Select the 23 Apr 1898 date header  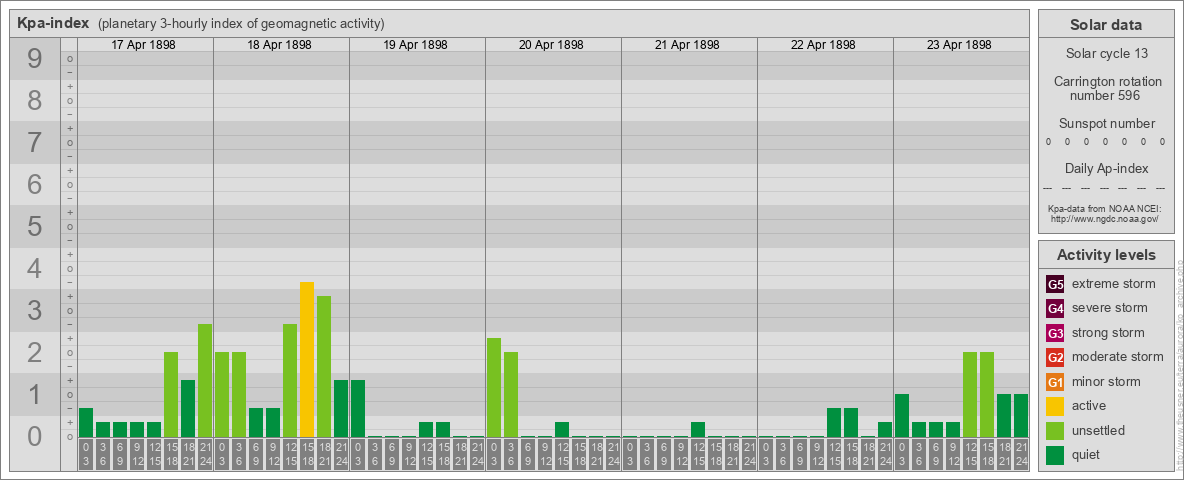pos(959,45)
